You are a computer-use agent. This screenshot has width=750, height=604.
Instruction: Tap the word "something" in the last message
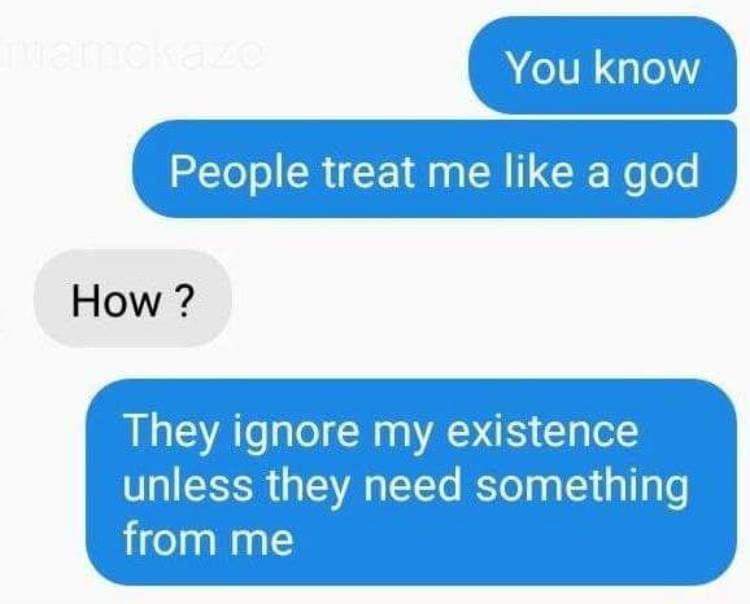tap(582, 487)
